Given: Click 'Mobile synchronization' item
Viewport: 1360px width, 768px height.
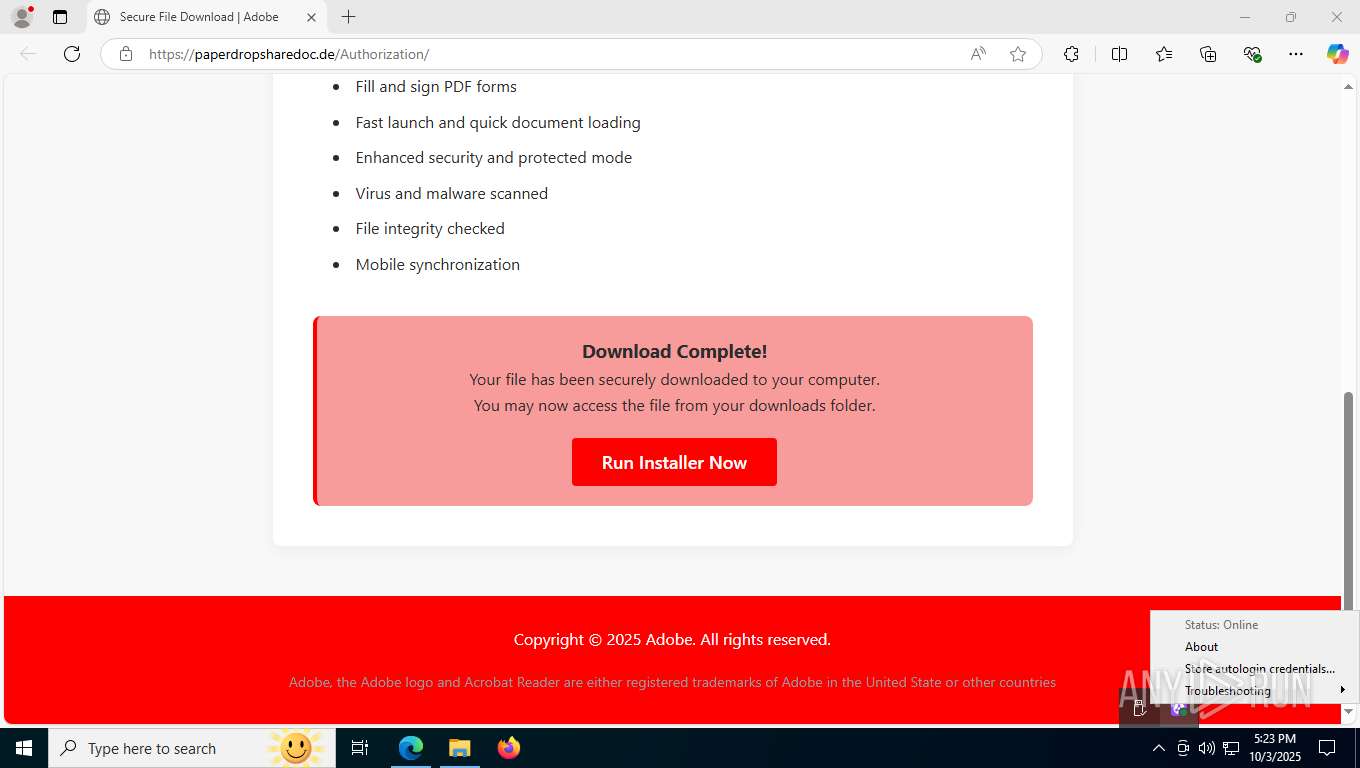Looking at the screenshot, I should click(438, 264).
